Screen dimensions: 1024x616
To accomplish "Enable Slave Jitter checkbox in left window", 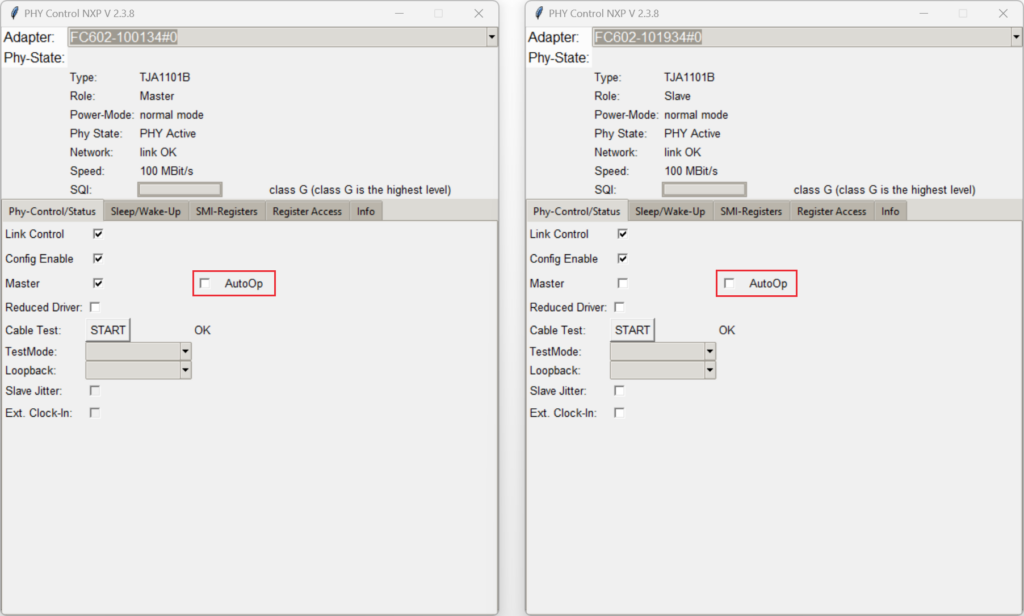I will click(95, 390).
